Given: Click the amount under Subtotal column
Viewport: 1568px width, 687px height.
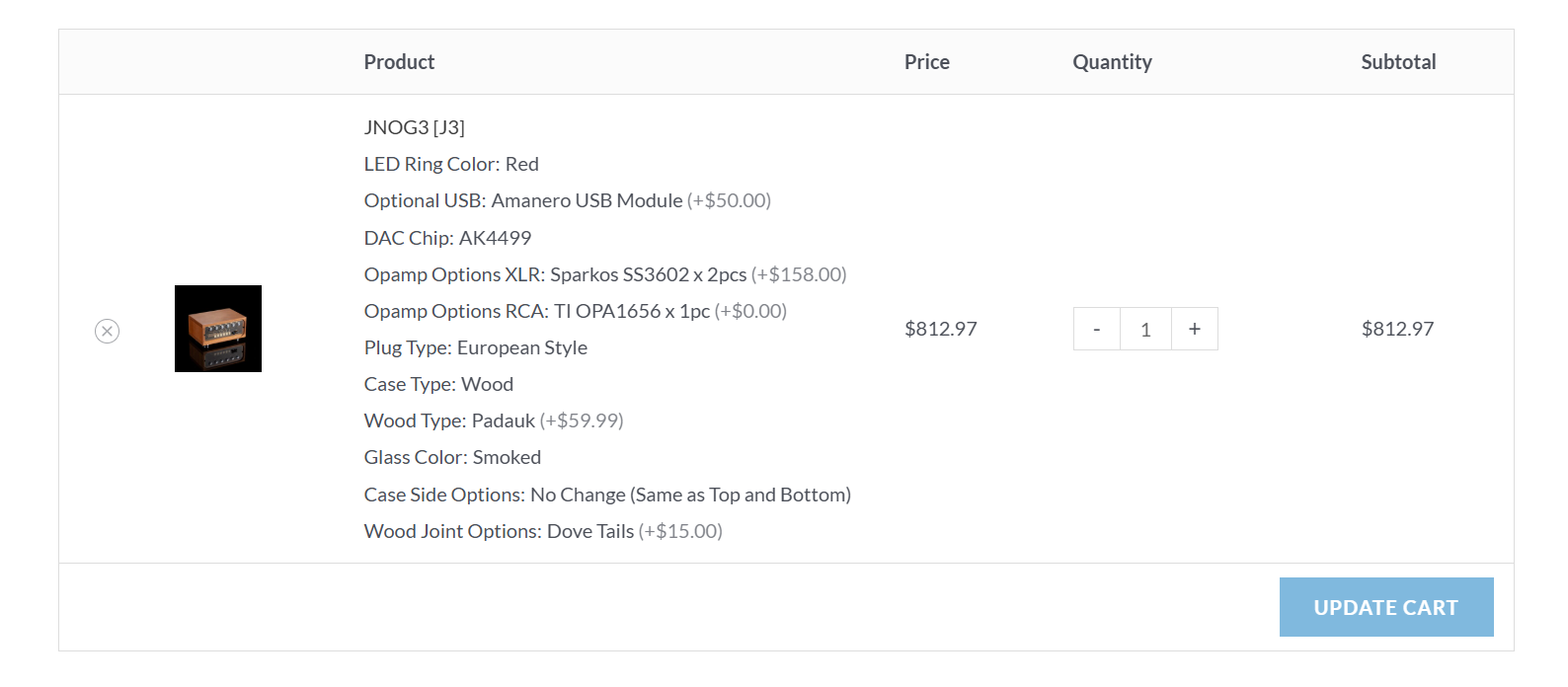Looking at the screenshot, I should click(1397, 329).
